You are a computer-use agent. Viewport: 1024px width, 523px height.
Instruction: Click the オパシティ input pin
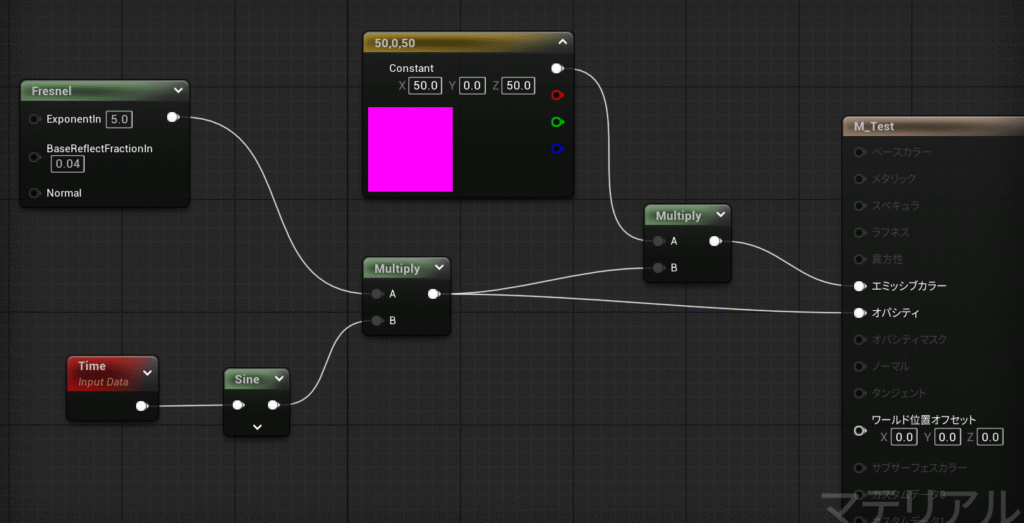[x=859, y=313]
